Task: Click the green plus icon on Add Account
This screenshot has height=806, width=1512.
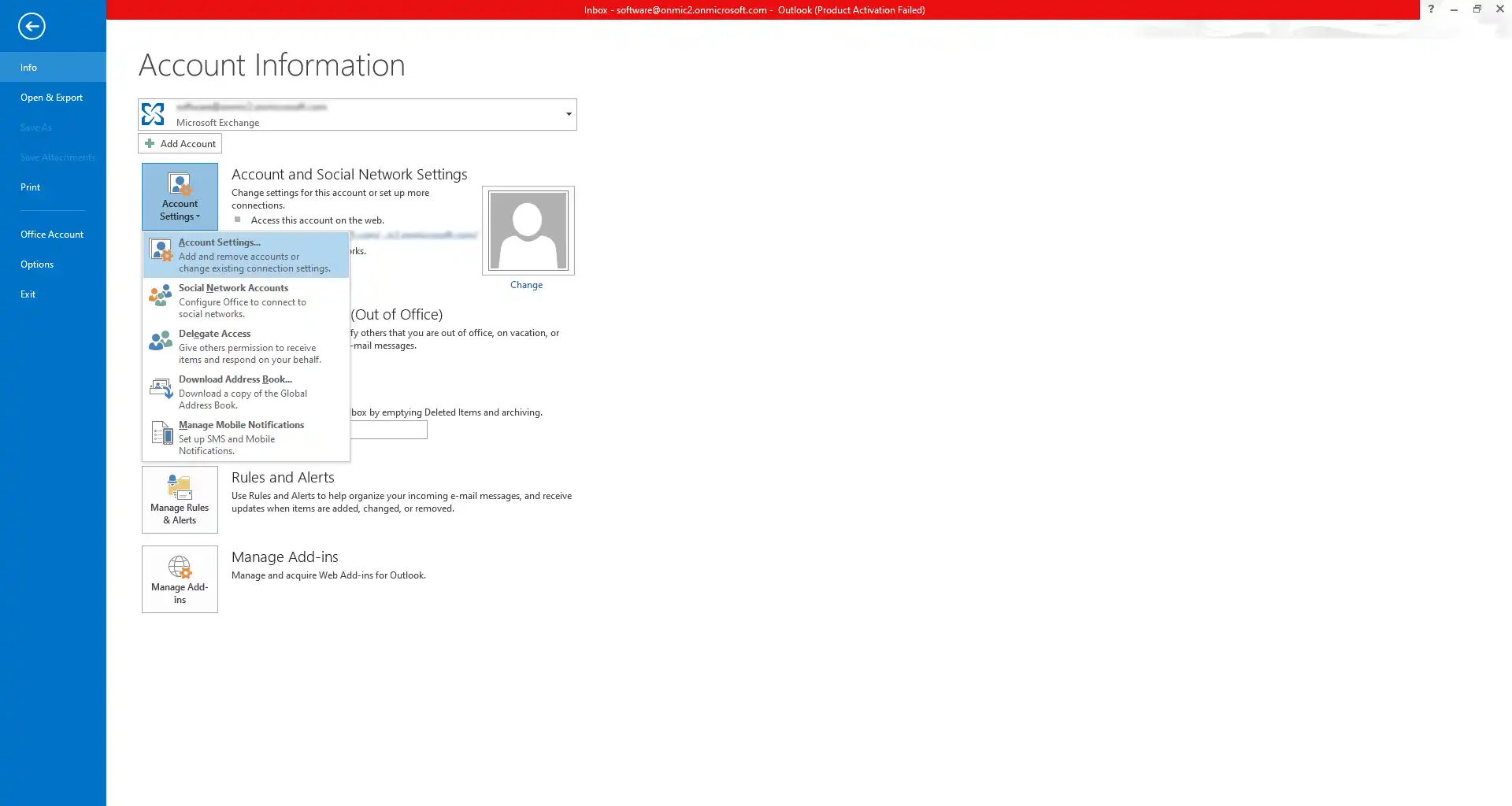Action: (150, 143)
